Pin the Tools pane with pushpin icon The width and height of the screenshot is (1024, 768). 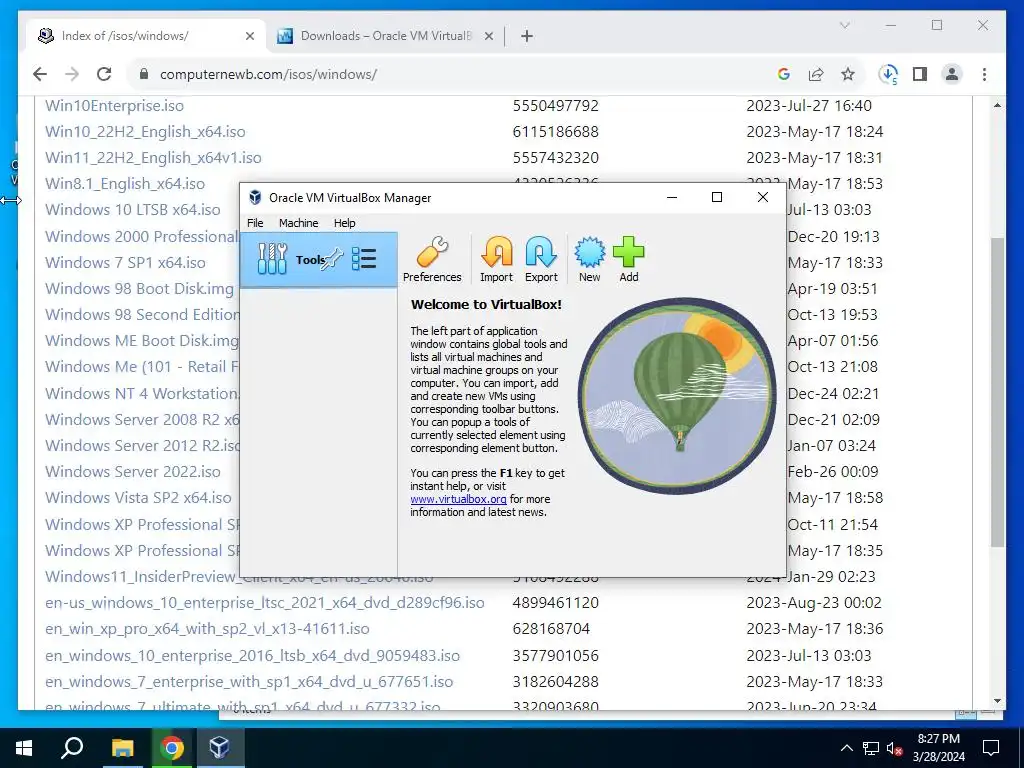click(x=334, y=259)
